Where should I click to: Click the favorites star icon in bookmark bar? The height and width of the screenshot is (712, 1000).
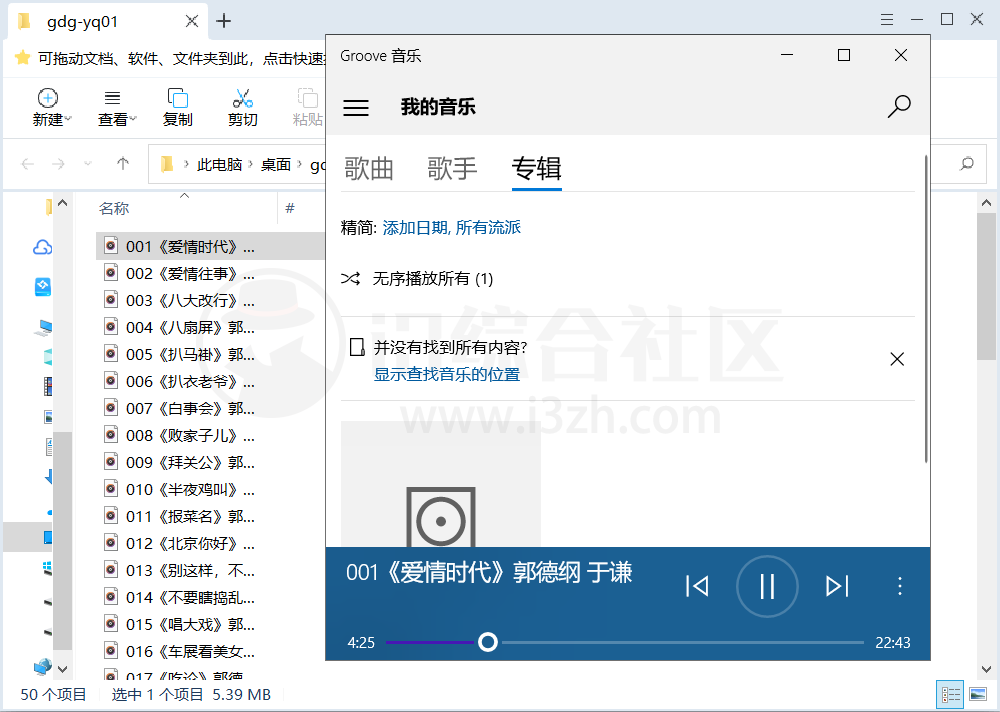coord(22,58)
